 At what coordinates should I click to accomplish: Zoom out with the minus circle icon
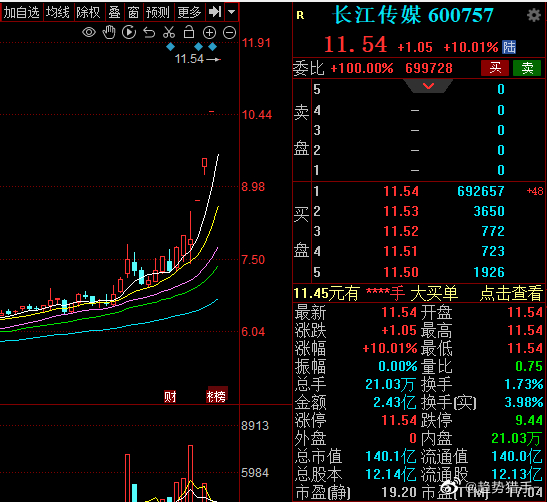[230, 33]
